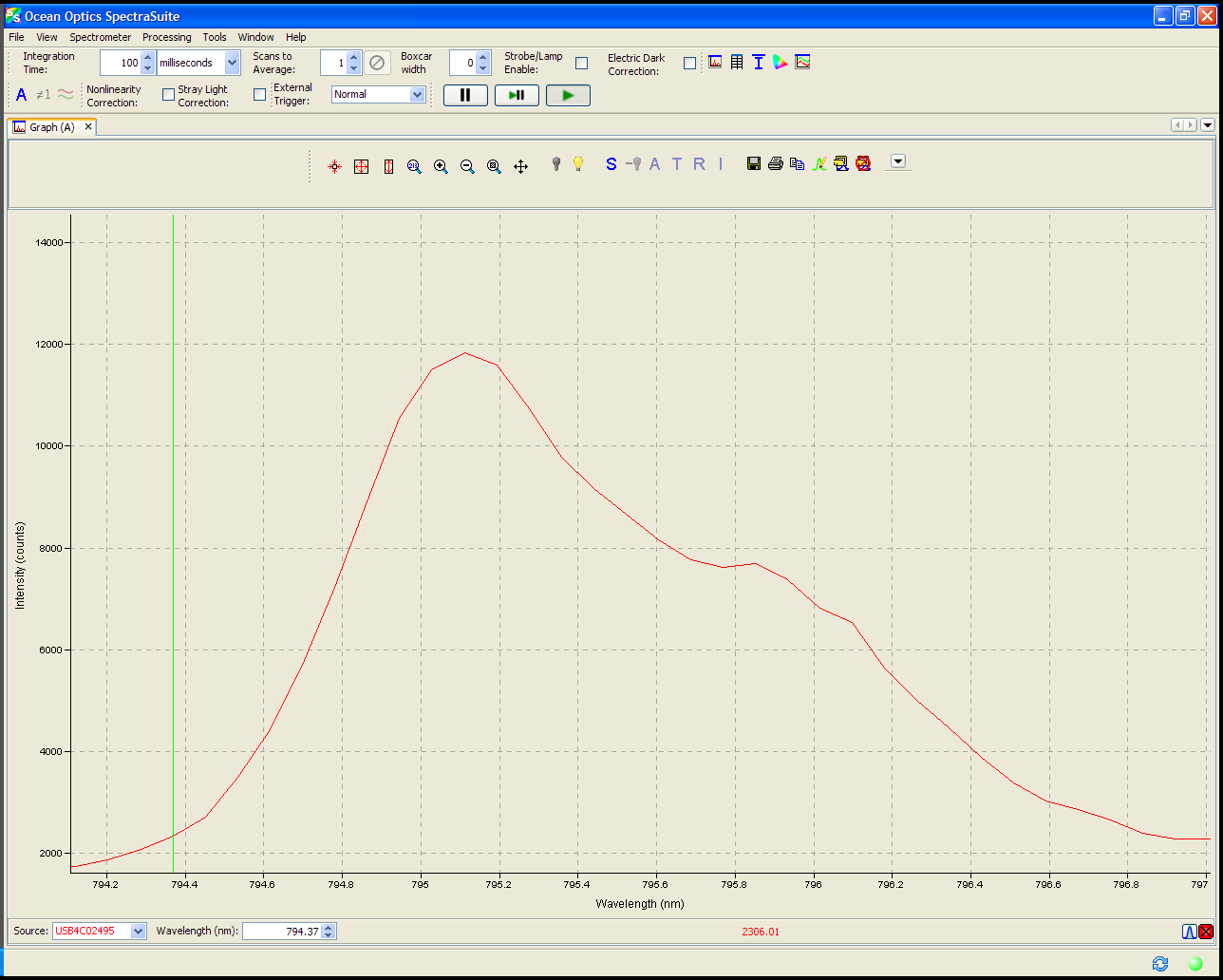This screenshot has width=1223, height=980.
Task: Open the color measurement icon
Action: click(781, 62)
